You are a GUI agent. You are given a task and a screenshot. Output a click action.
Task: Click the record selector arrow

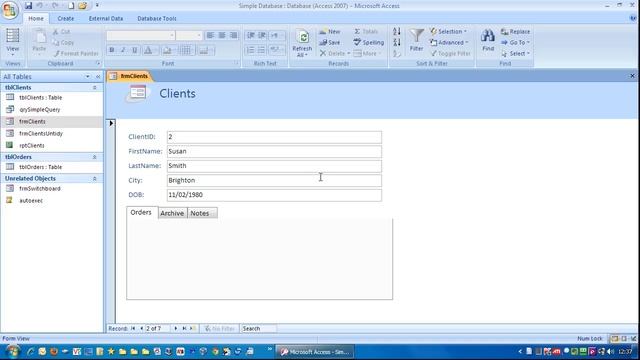pyautogui.click(x=111, y=123)
